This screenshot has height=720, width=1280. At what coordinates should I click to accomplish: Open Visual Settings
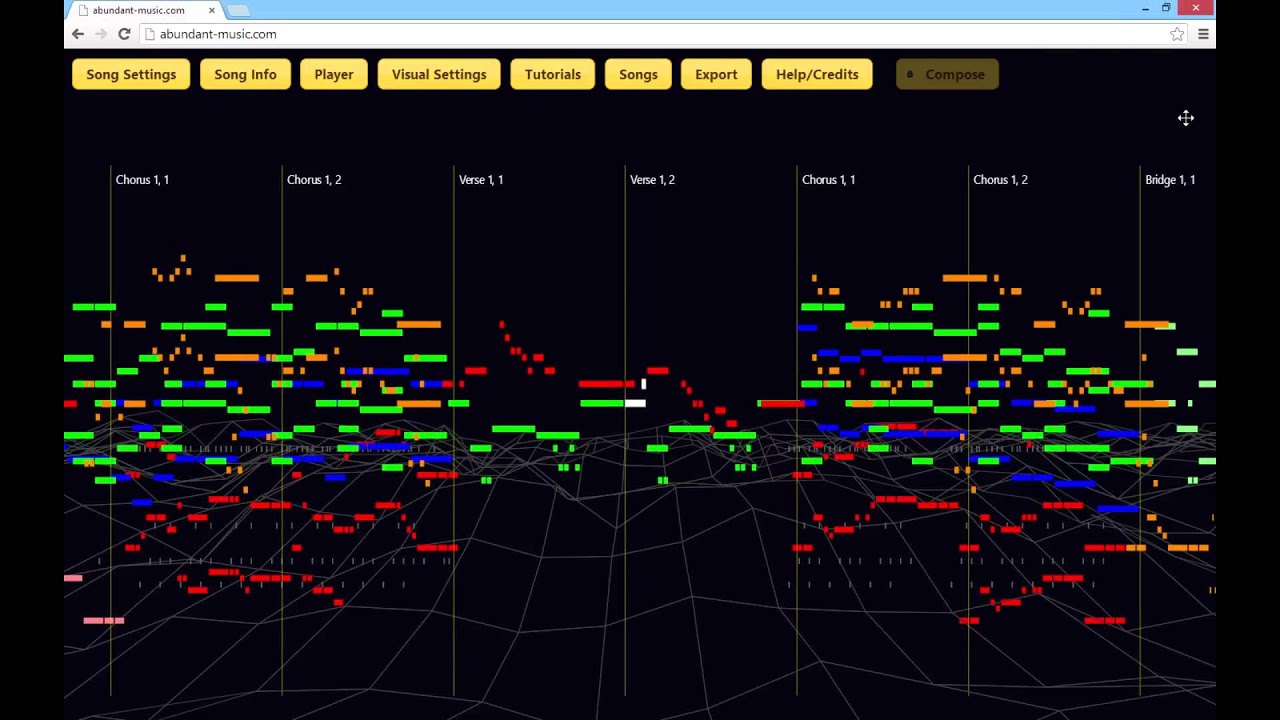(x=439, y=74)
